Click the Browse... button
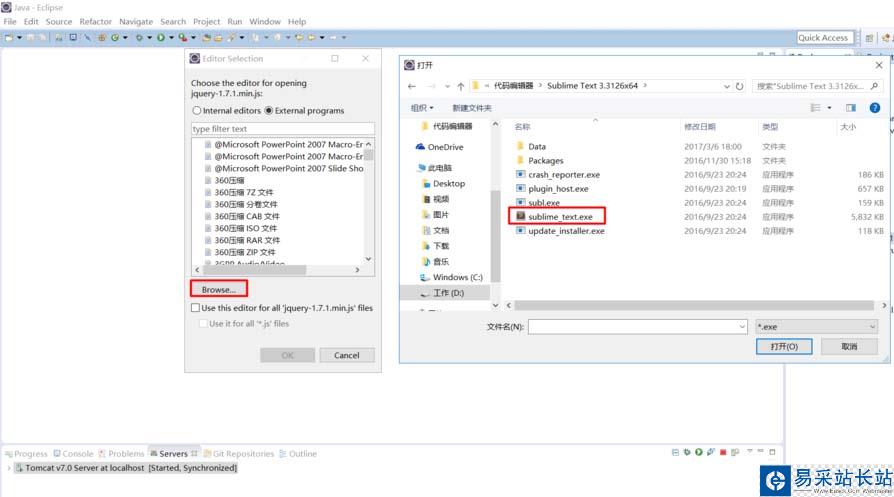 (x=218, y=290)
